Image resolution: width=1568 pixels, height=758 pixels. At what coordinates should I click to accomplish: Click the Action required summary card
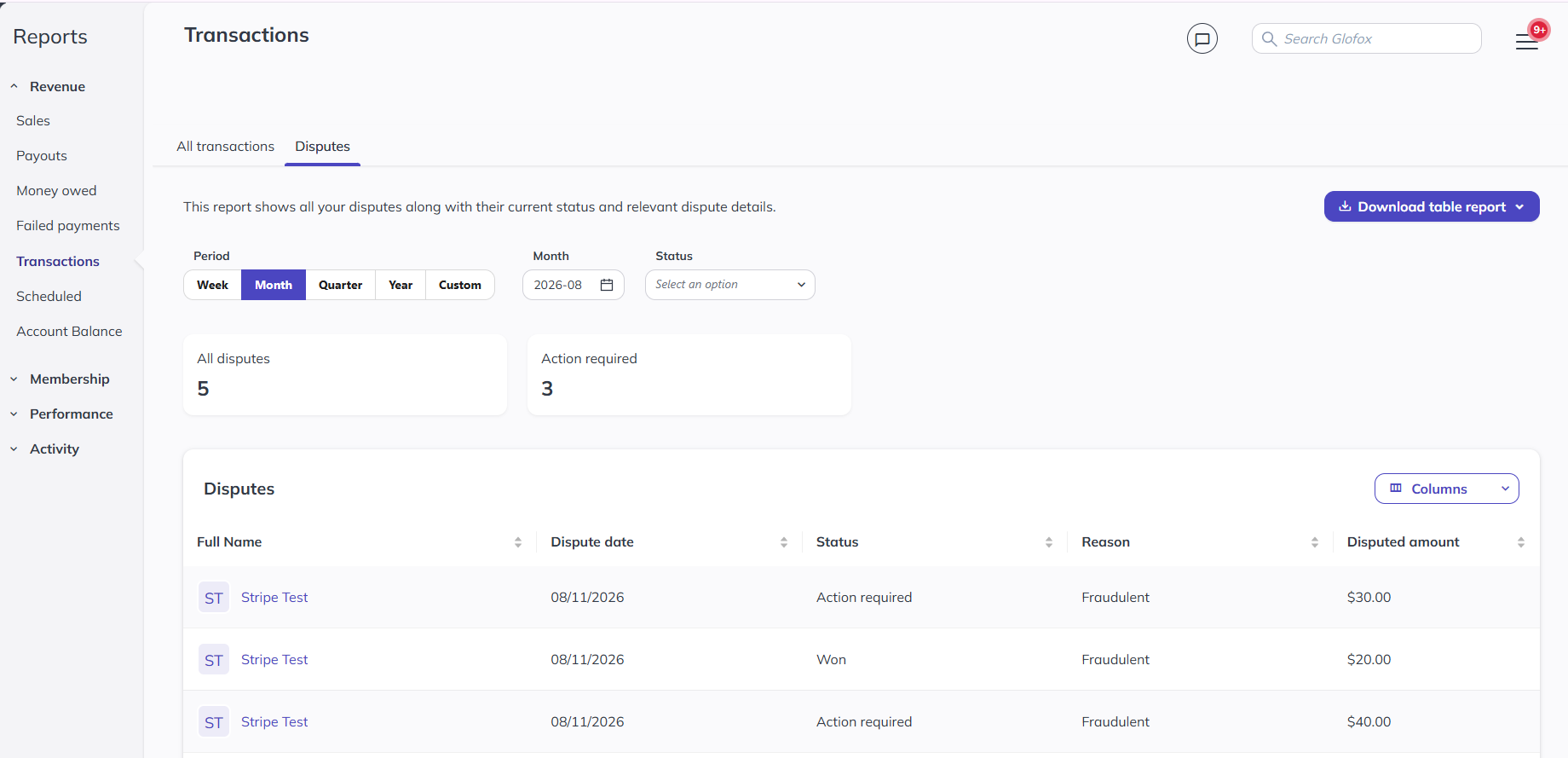[689, 375]
